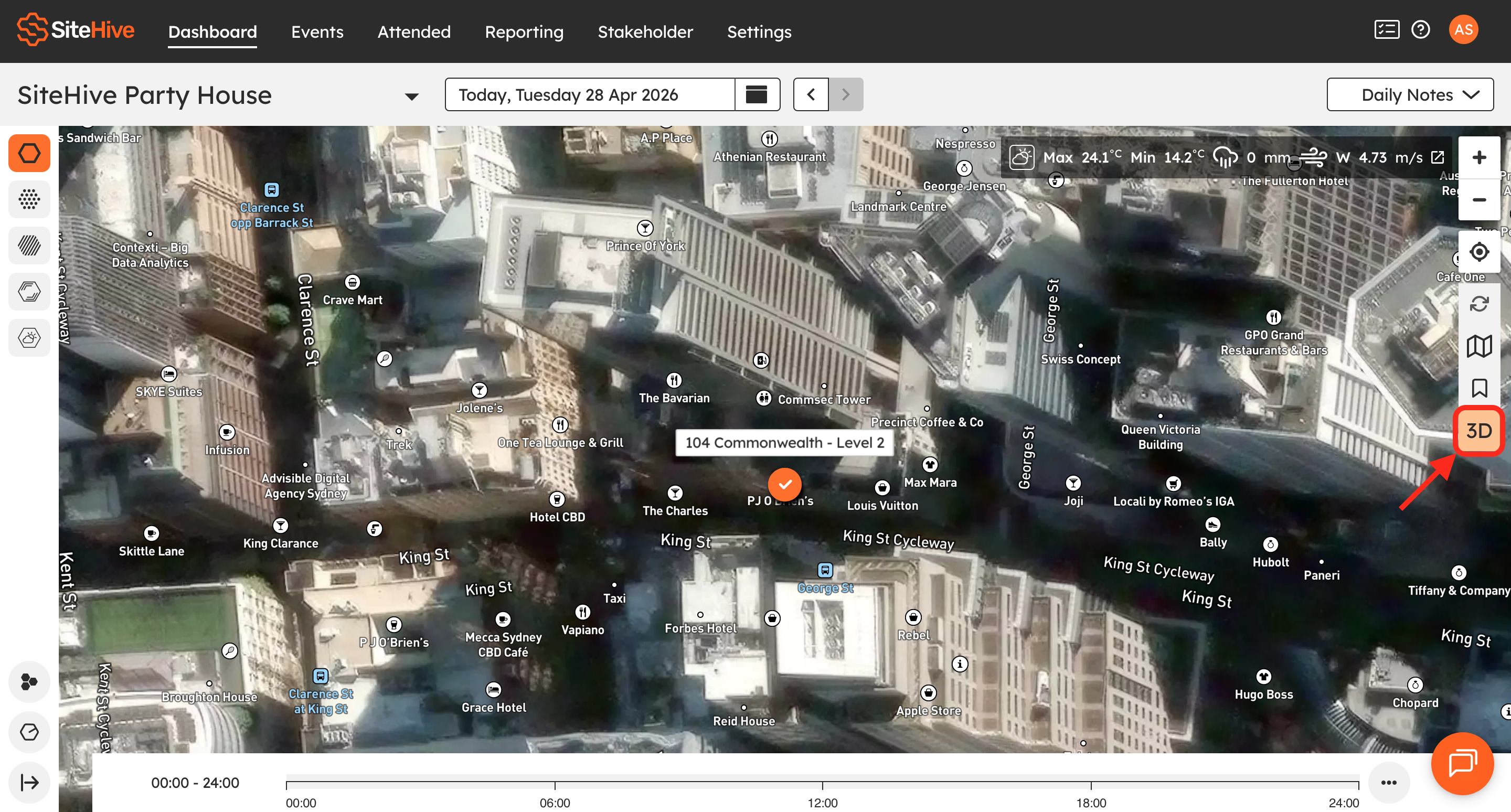Click the weather condition cloud-sun icon
The width and height of the screenshot is (1511, 812).
(x=1022, y=157)
